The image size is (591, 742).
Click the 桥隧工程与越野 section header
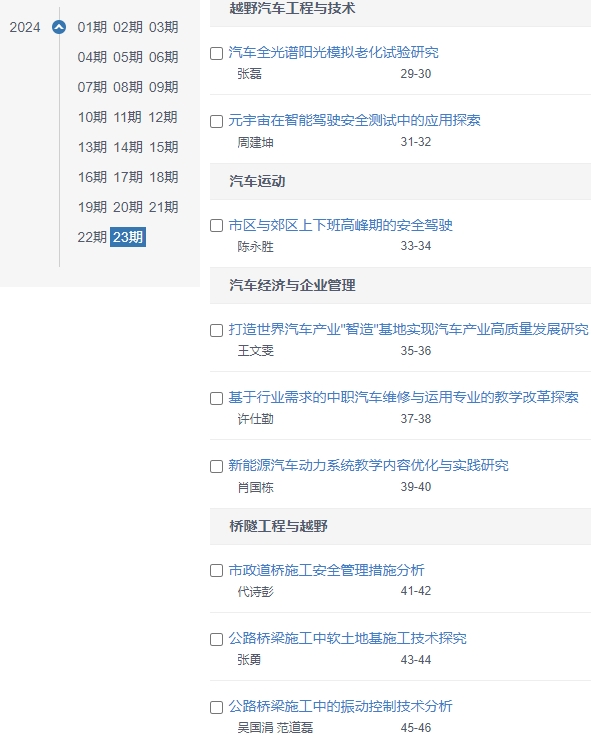pyautogui.click(x=278, y=526)
